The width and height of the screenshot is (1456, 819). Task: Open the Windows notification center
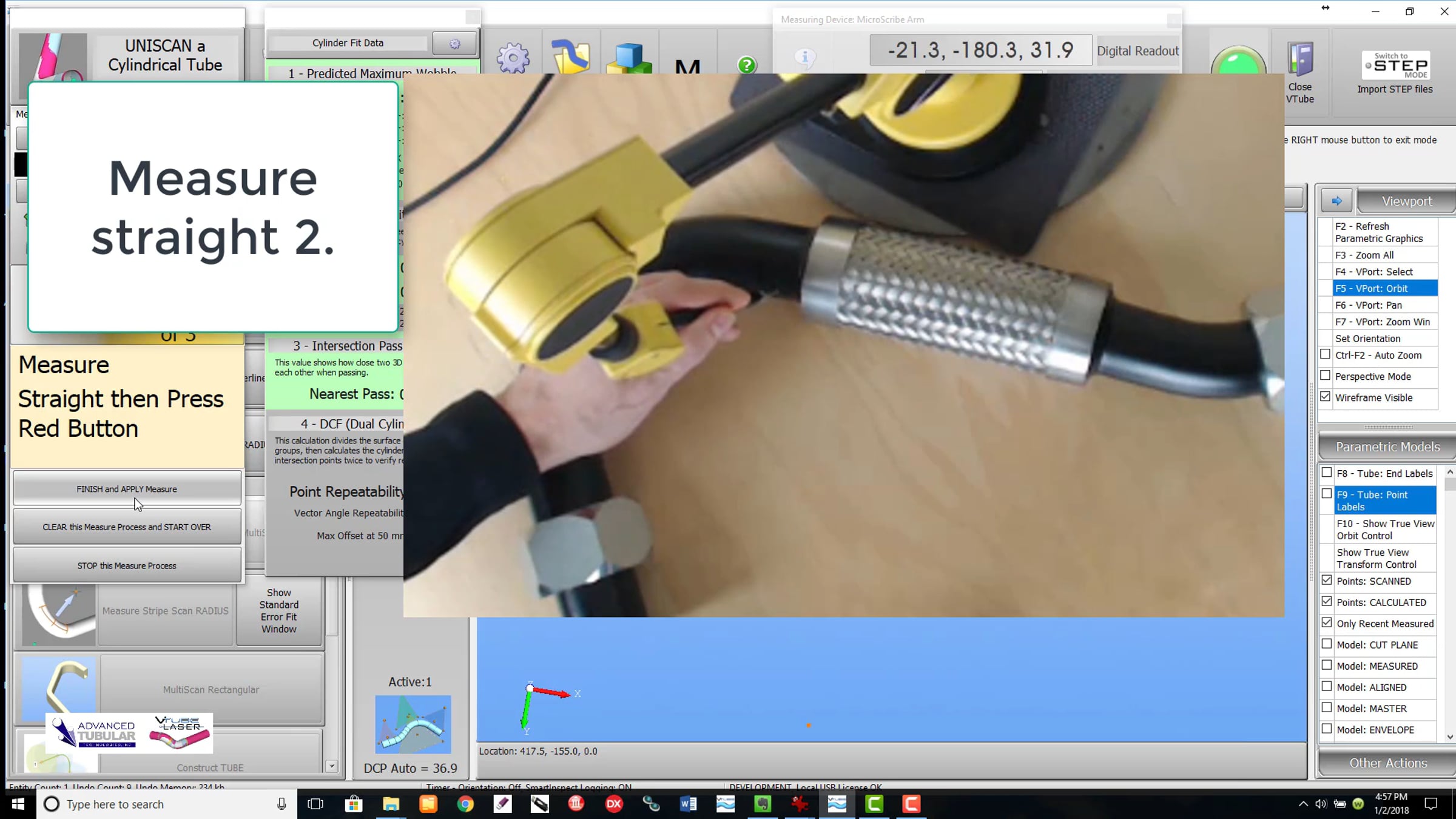coord(1431,804)
